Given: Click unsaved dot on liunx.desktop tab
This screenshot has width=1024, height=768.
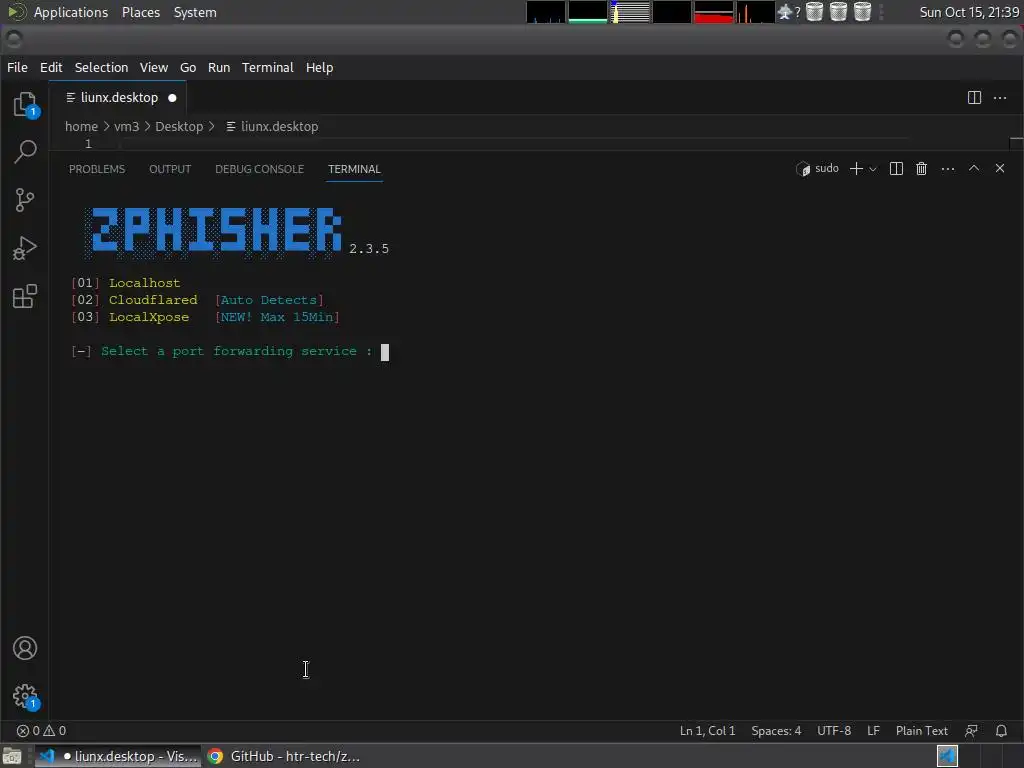Looking at the screenshot, I should click(x=172, y=98).
